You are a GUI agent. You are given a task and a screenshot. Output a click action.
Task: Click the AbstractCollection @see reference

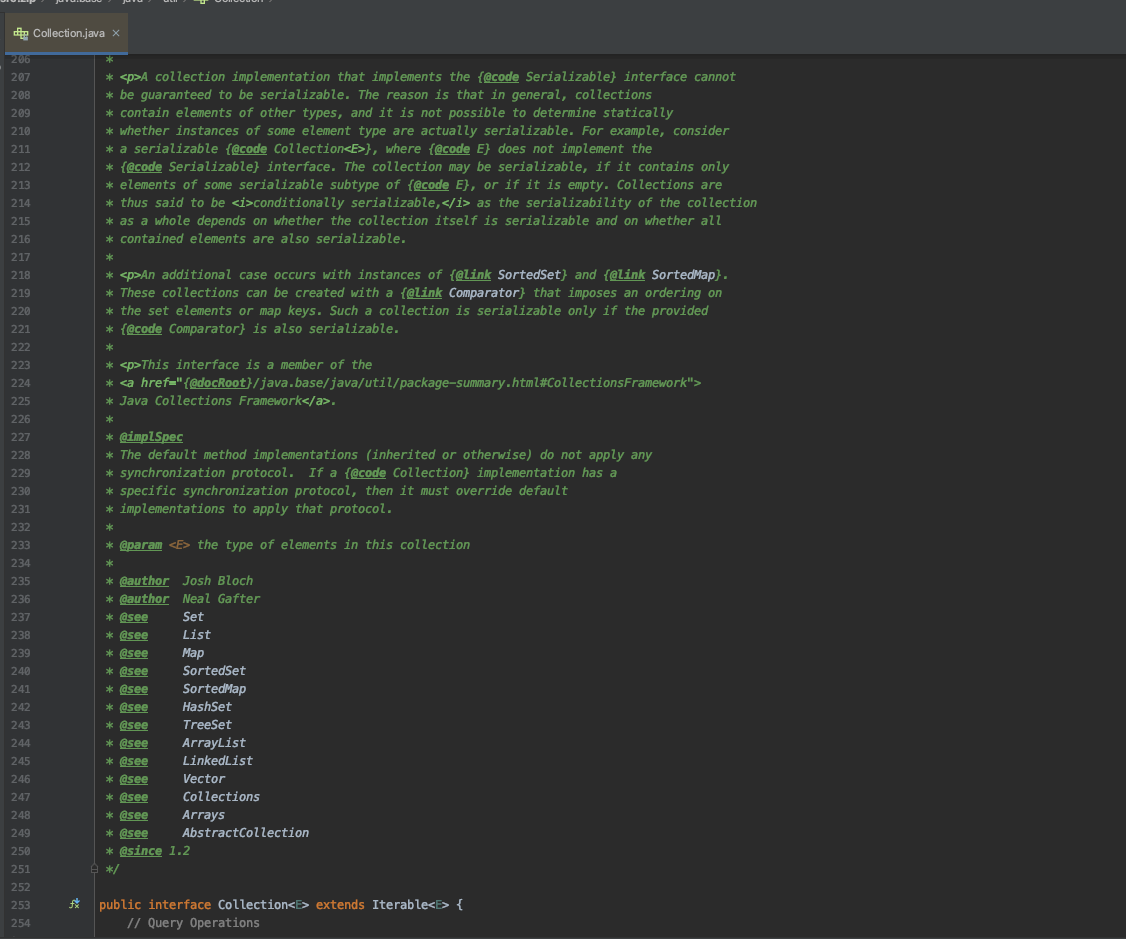pyautogui.click(x=245, y=833)
